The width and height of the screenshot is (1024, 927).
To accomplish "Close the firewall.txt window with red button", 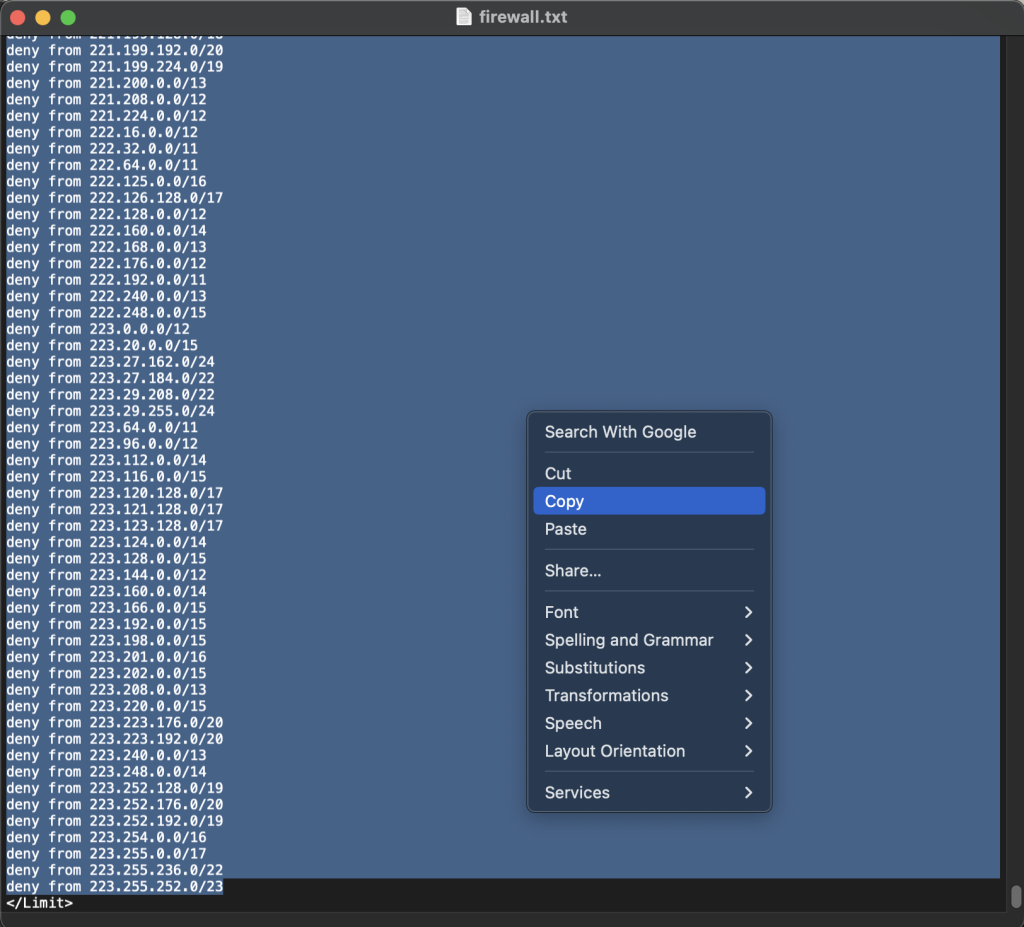I will coord(17,18).
